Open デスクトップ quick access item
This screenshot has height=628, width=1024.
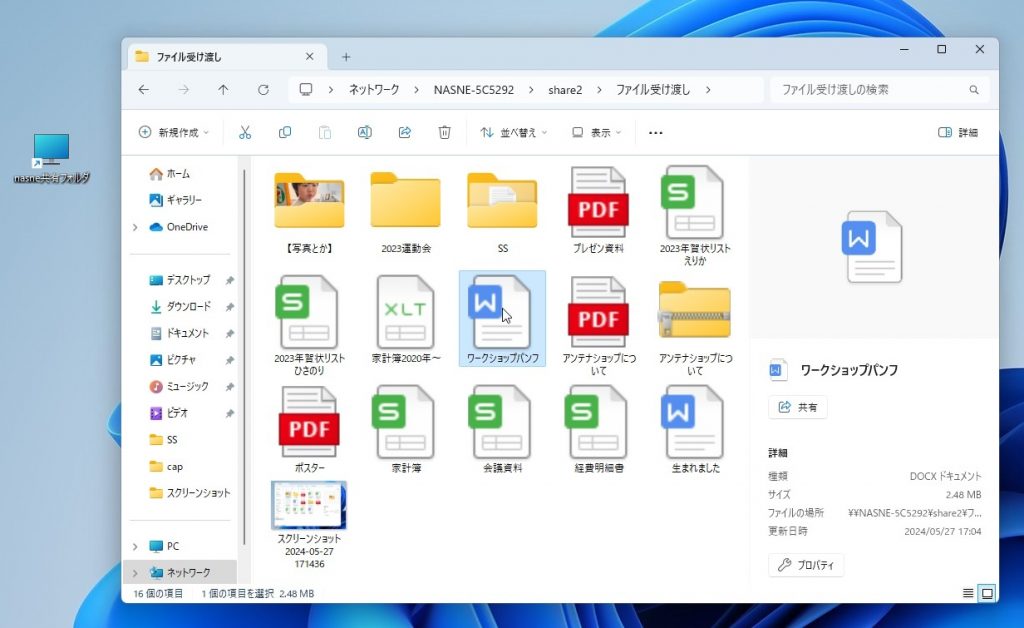(x=180, y=280)
